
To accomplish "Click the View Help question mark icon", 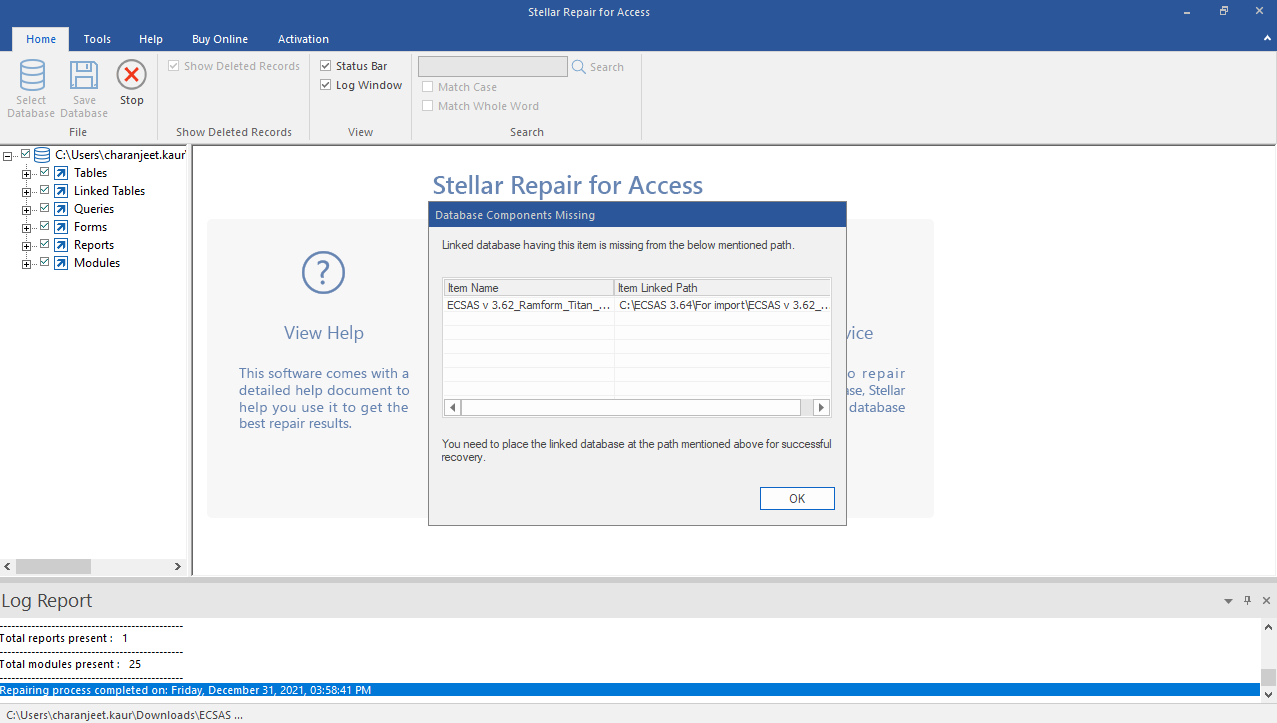I will [323, 272].
